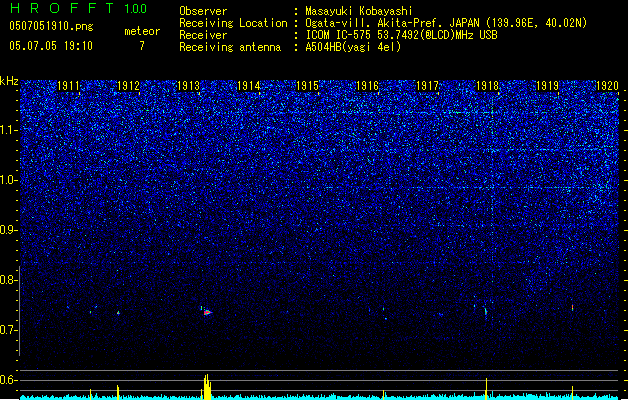This screenshot has width=629, height=400.
Task: Click the HROFFT program title text
Action: click(x=62, y=8)
